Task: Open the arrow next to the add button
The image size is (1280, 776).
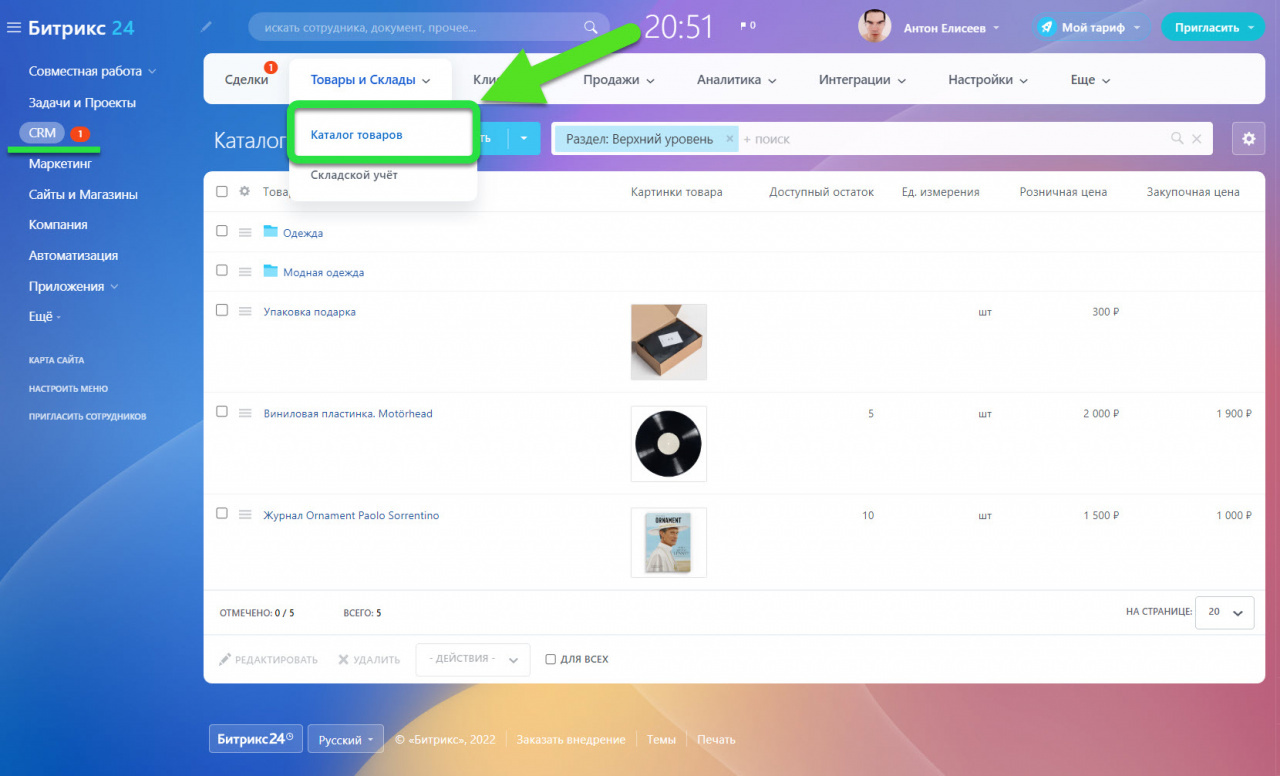Action: [523, 139]
